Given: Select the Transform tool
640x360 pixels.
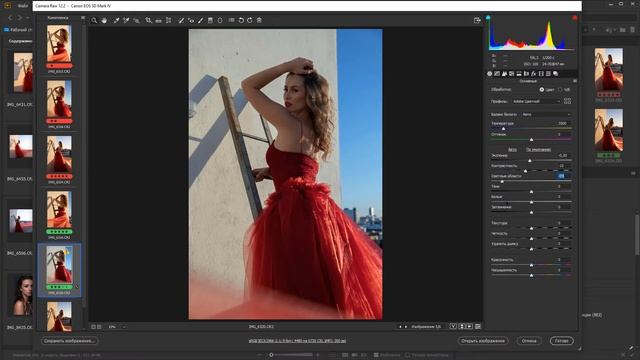Looking at the screenshot, I should [169, 20].
